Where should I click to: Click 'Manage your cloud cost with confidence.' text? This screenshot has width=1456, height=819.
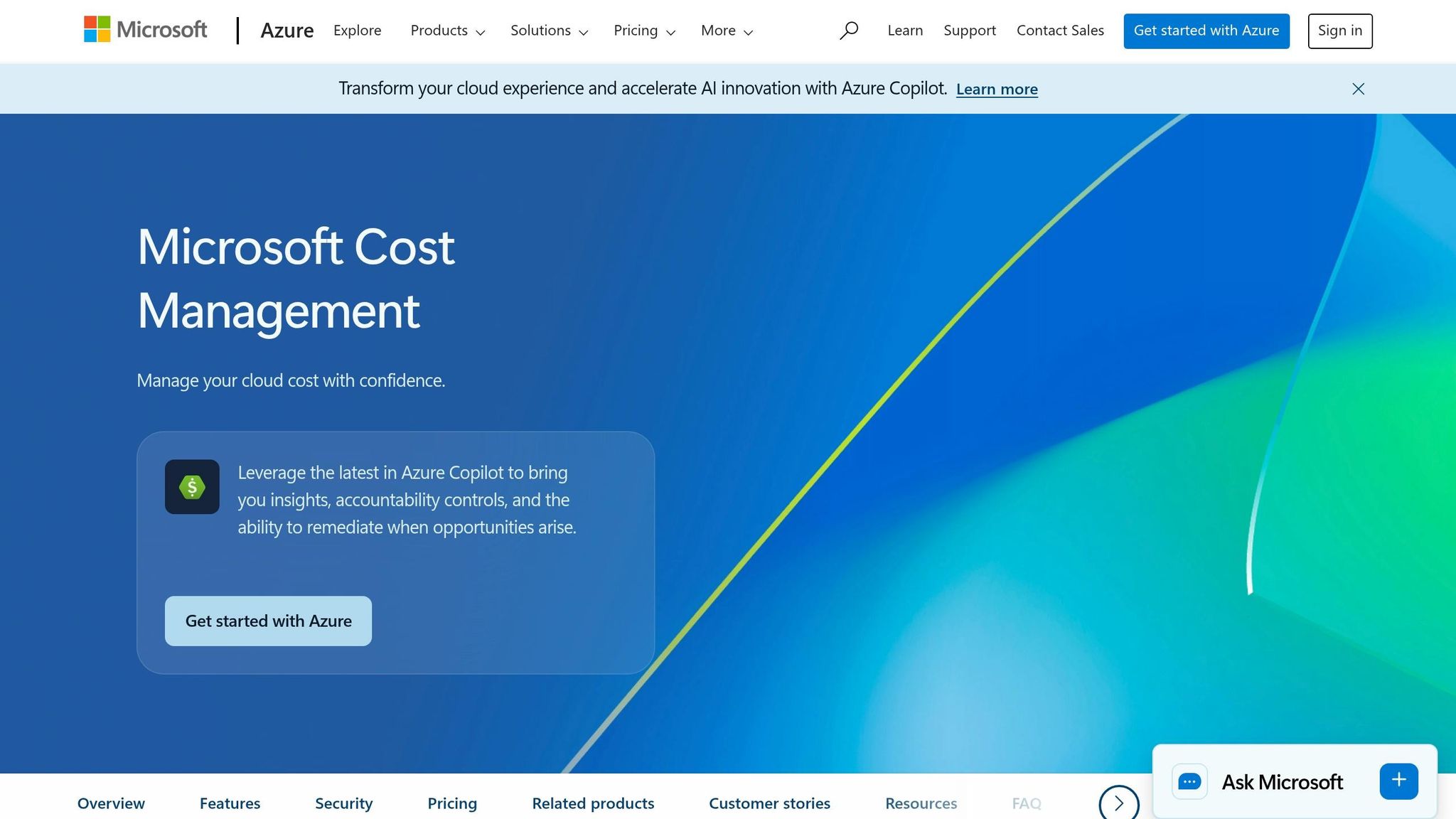(291, 380)
